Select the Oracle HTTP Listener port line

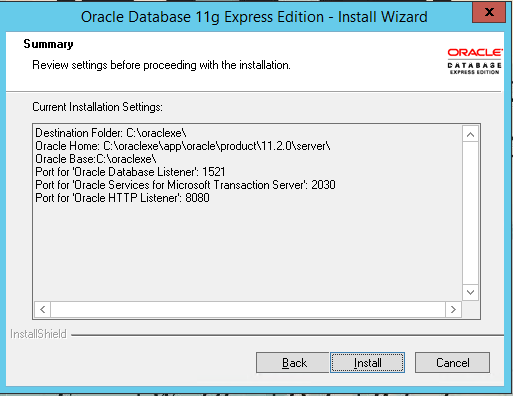tap(122, 198)
